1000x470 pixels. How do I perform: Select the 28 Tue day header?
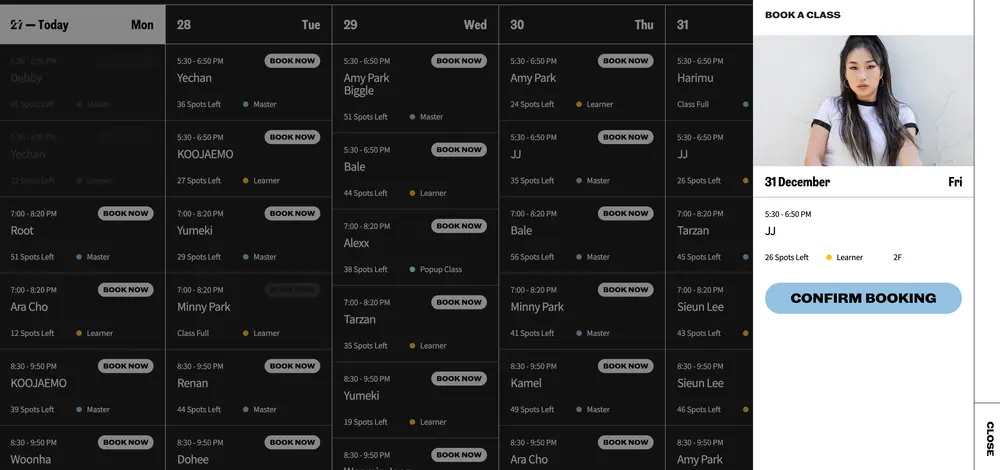[249, 25]
